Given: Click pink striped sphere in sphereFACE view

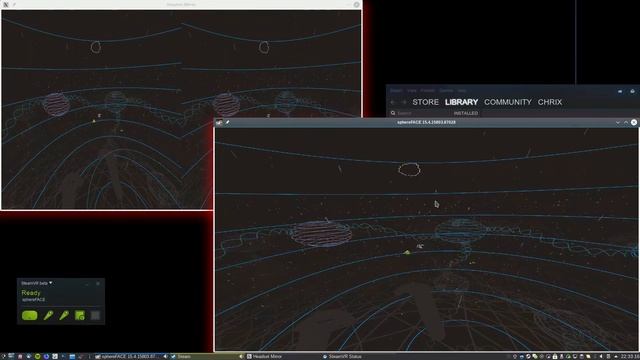Looking at the screenshot, I should [x=321, y=233].
